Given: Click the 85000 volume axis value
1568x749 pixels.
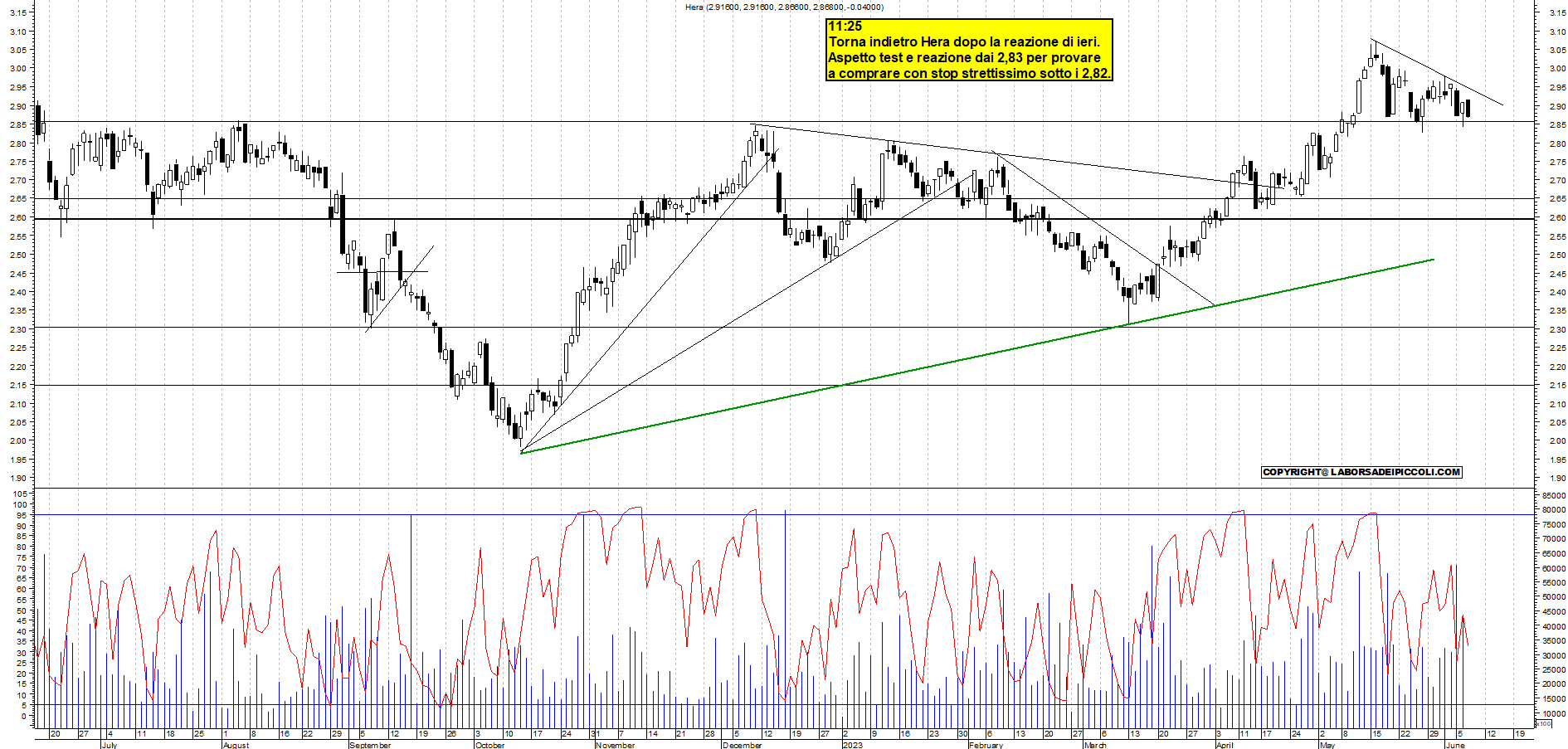Looking at the screenshot, I should pyautogui.click(x=1554, y=495).
